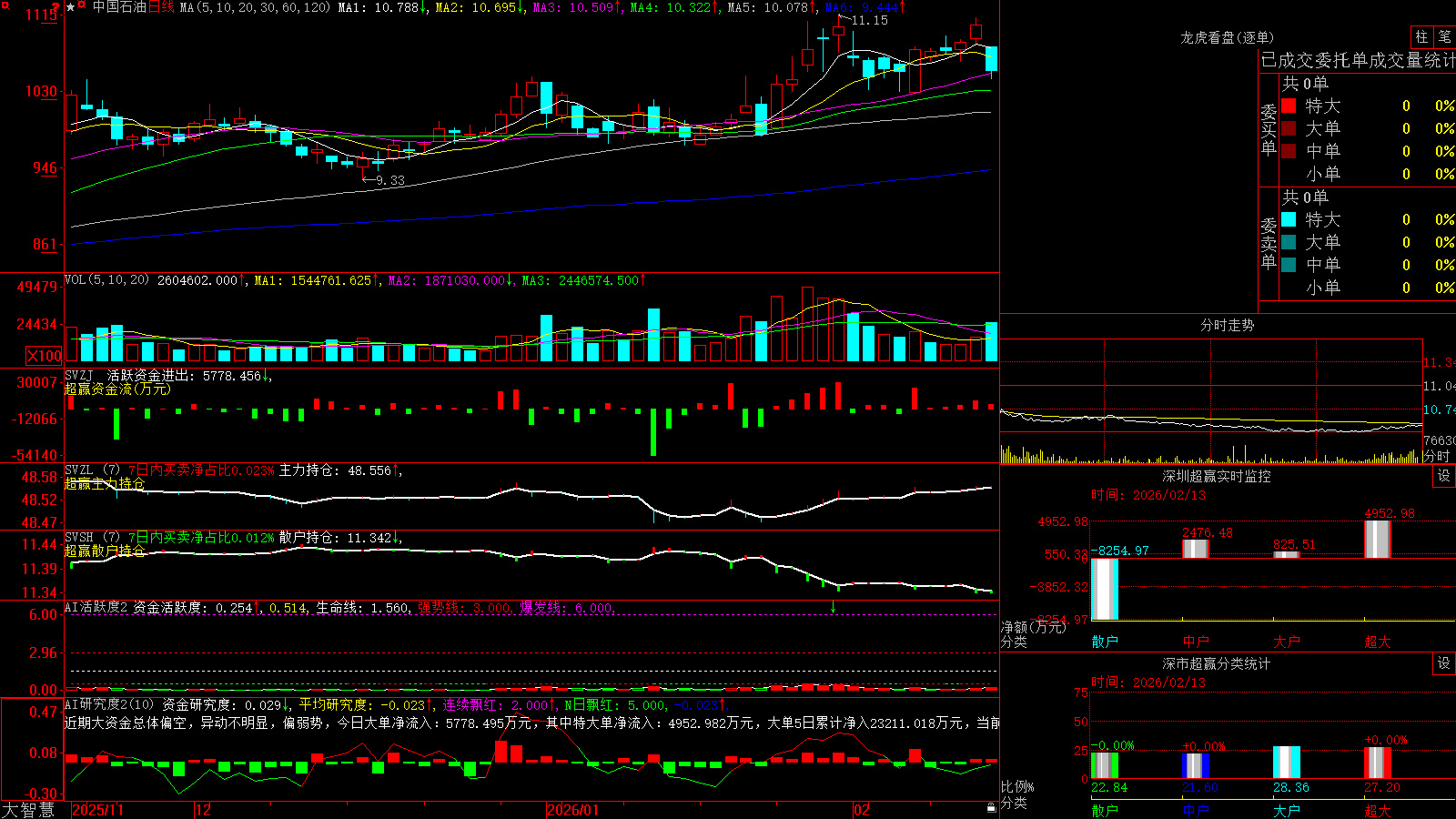1456x819 pixels.
Task: Click the 时间: 2026/02/13 in 实时监控 panel
Action: point(1148,495)
